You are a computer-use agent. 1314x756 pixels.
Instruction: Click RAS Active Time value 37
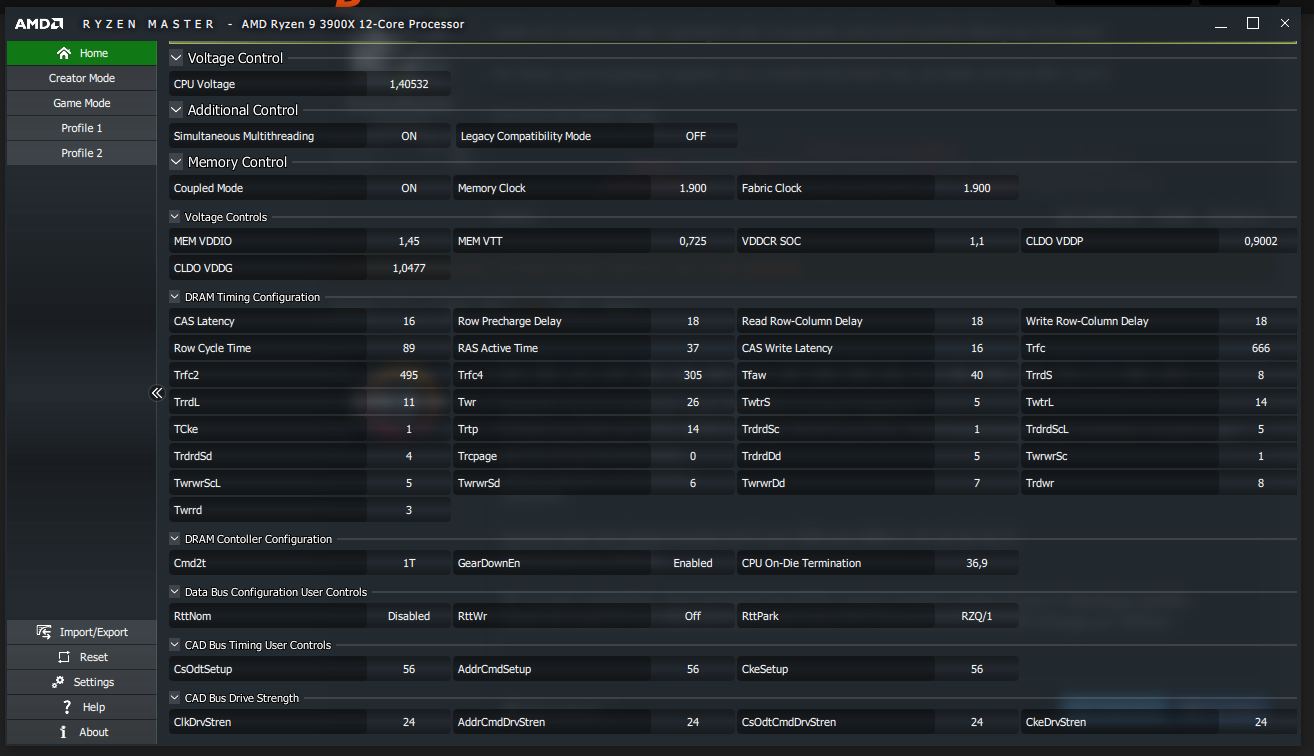[693, 348]
